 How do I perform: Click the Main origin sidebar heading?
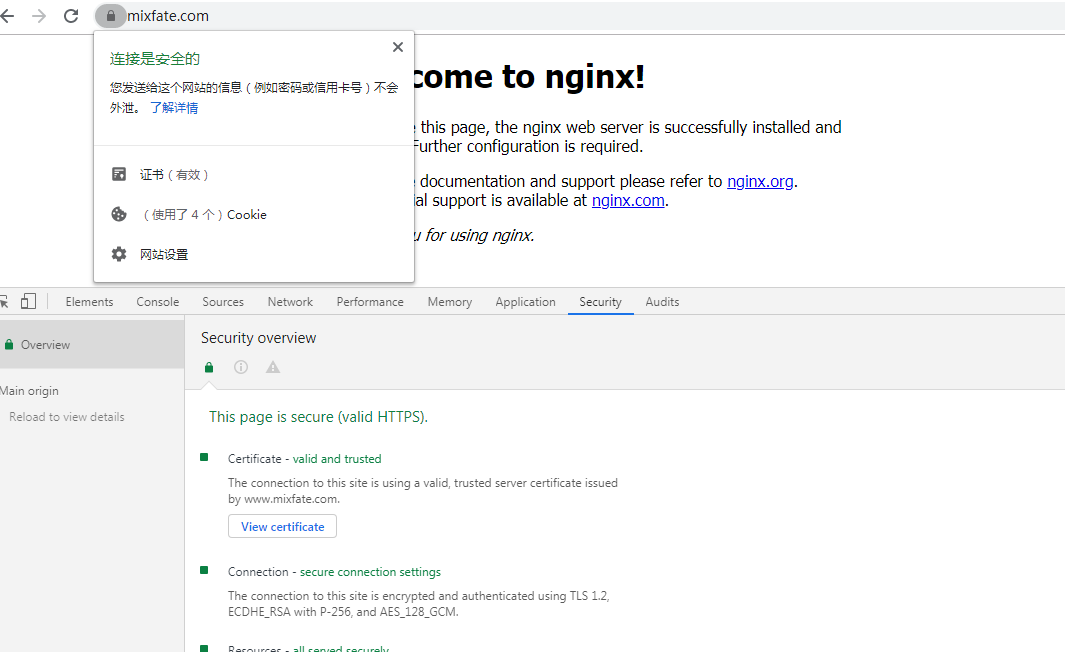tap(29, 391)
